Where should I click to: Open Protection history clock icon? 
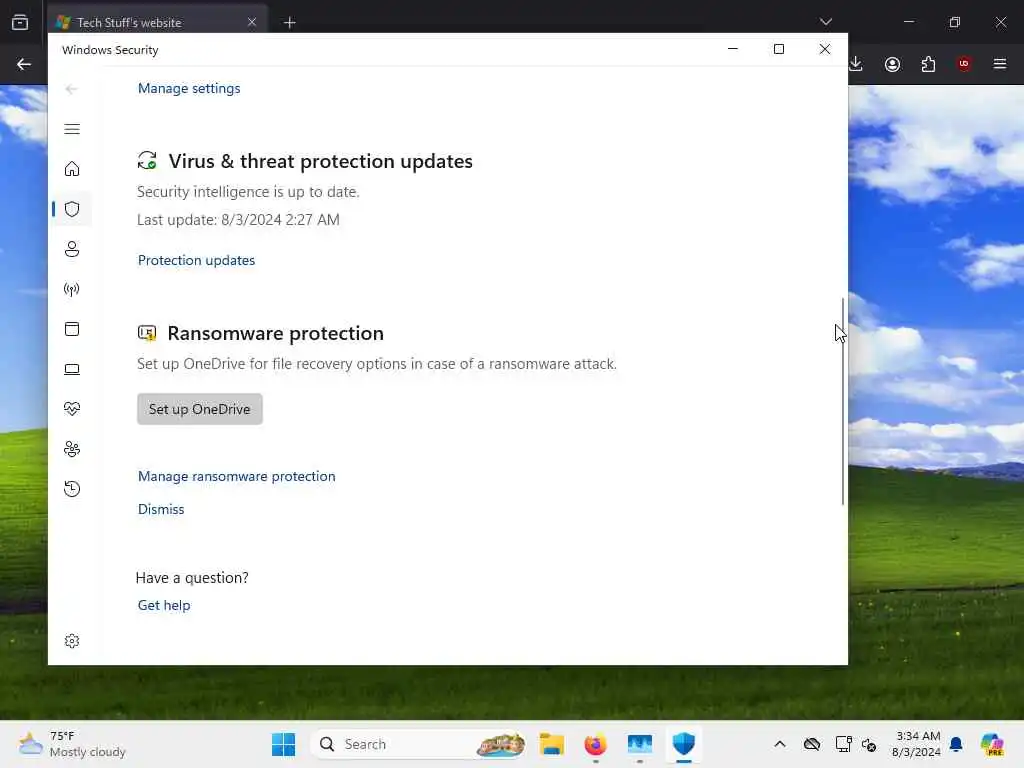click(x=72, y=488)
